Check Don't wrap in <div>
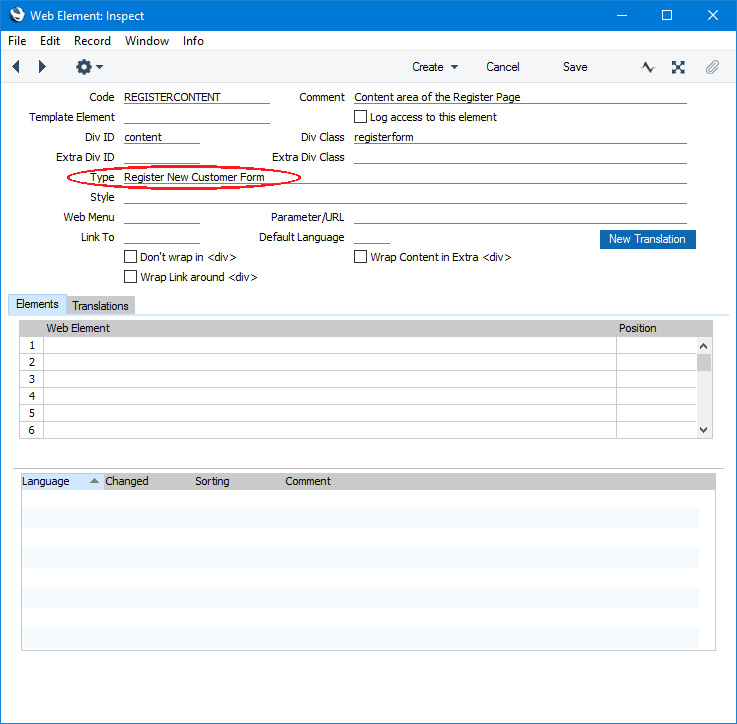737x724 pixels. click(x=130, y=257)
